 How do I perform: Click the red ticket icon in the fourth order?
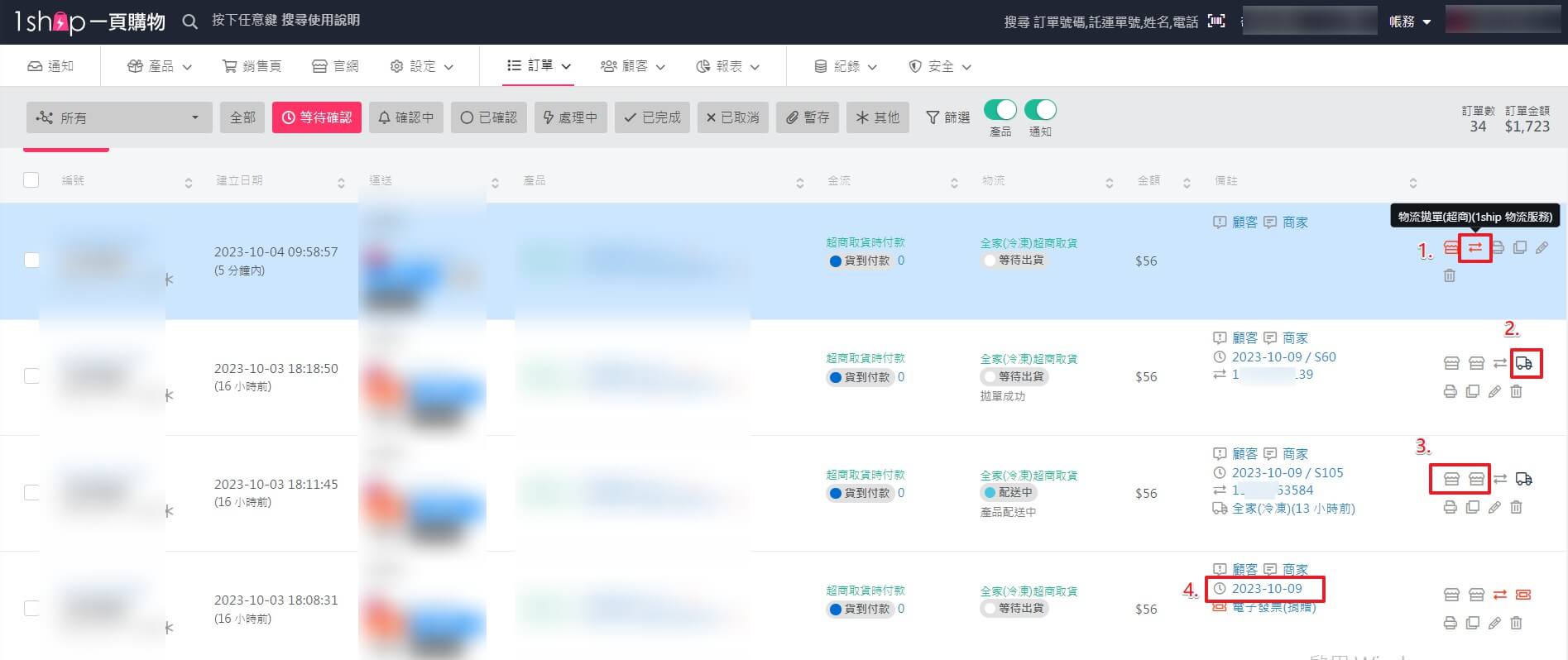(1523, 595)
